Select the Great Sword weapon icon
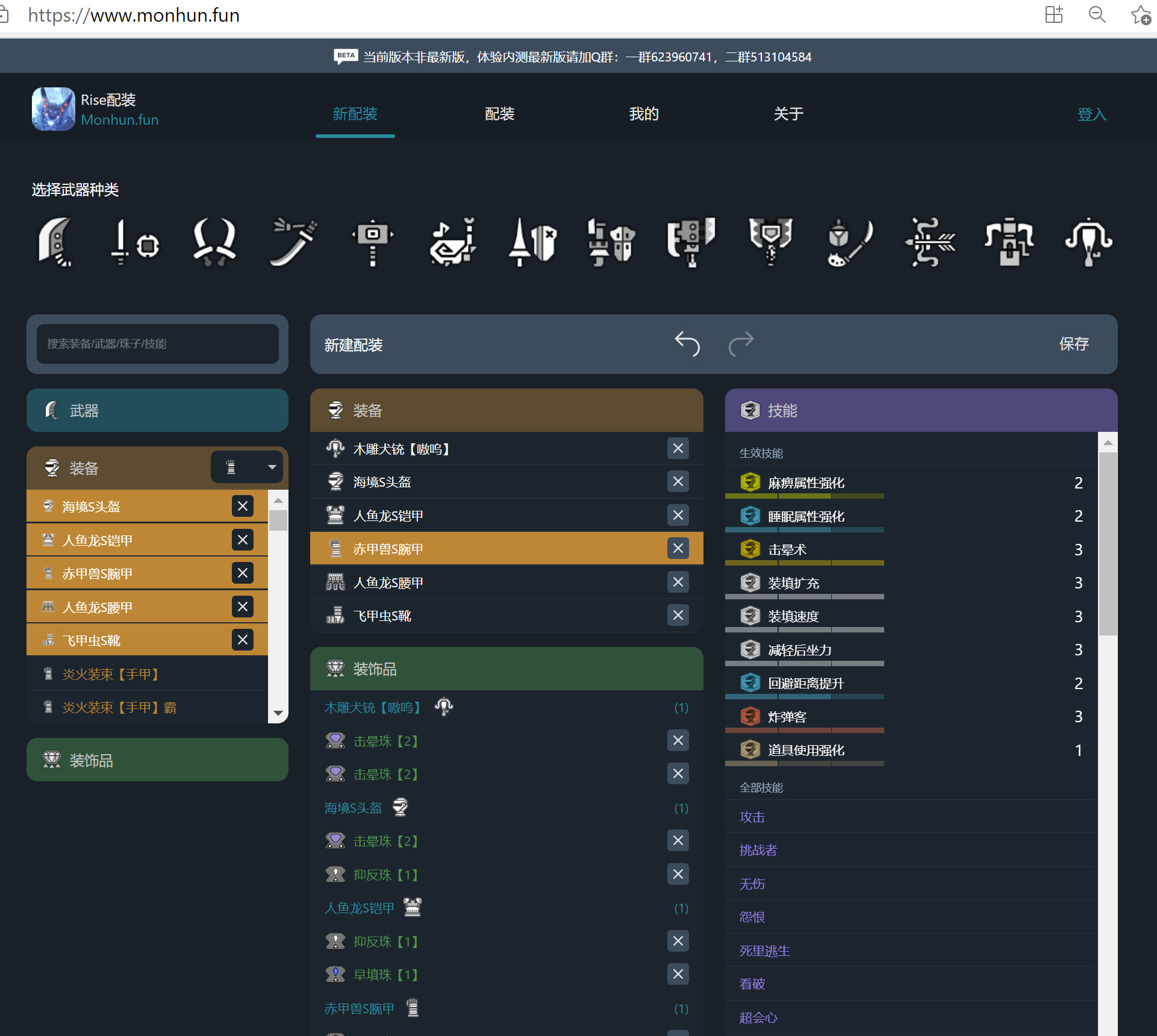This screenshot has height=1036, width=1157. point(55,242)
